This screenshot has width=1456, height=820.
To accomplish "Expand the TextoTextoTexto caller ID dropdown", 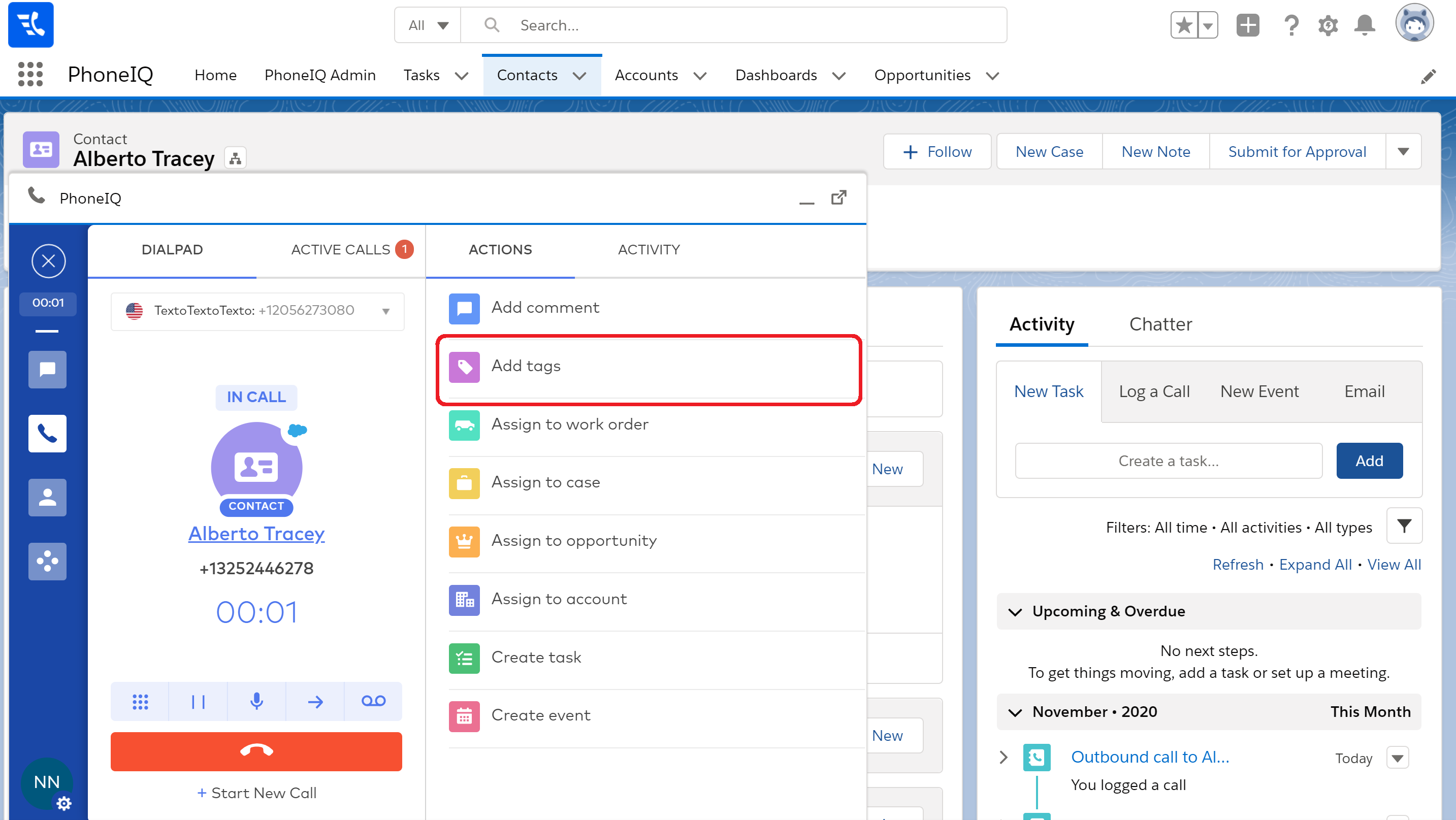I will coord(385,311).
